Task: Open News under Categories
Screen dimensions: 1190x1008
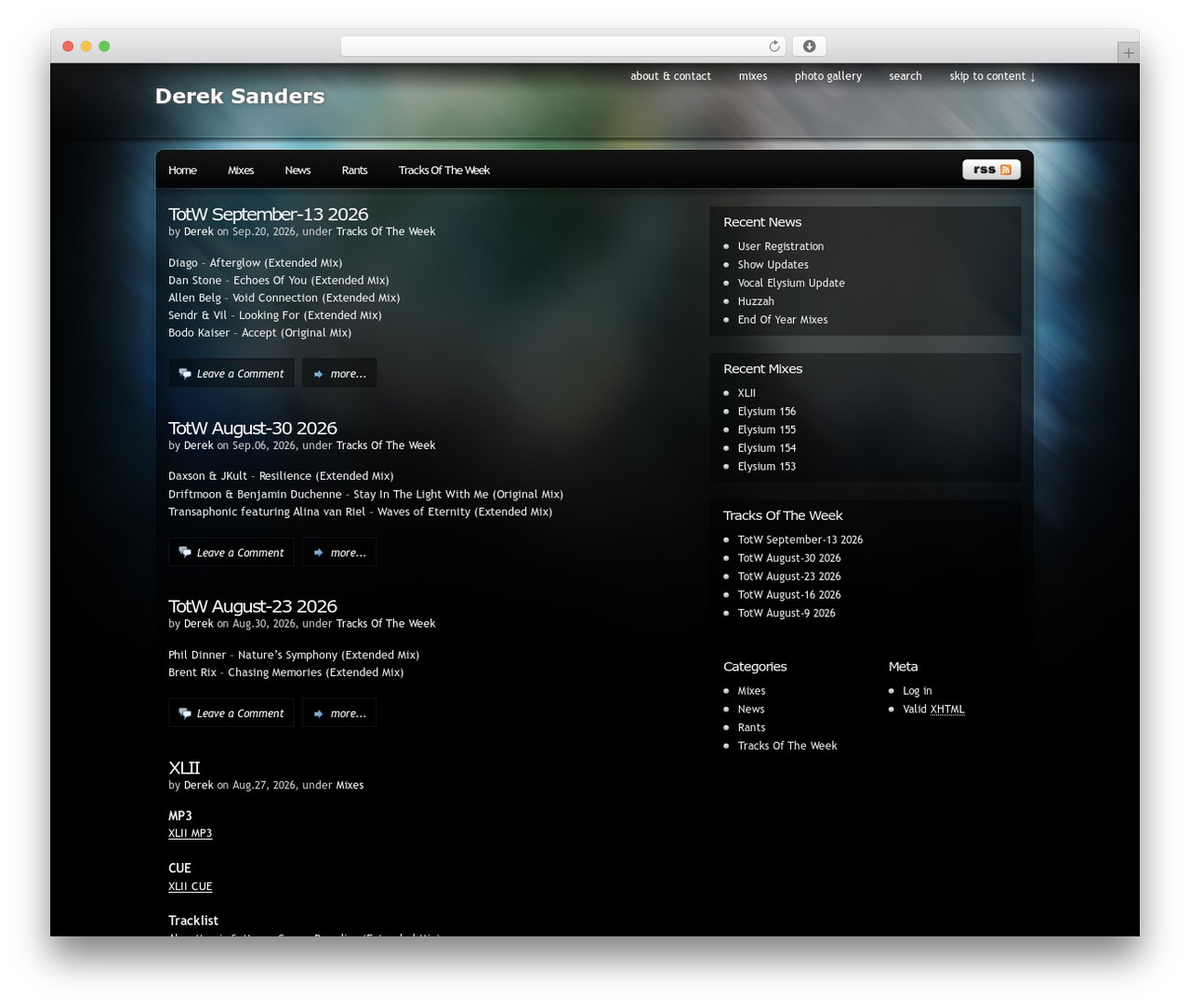Action: pyautogui.click(x=751, y=710)
